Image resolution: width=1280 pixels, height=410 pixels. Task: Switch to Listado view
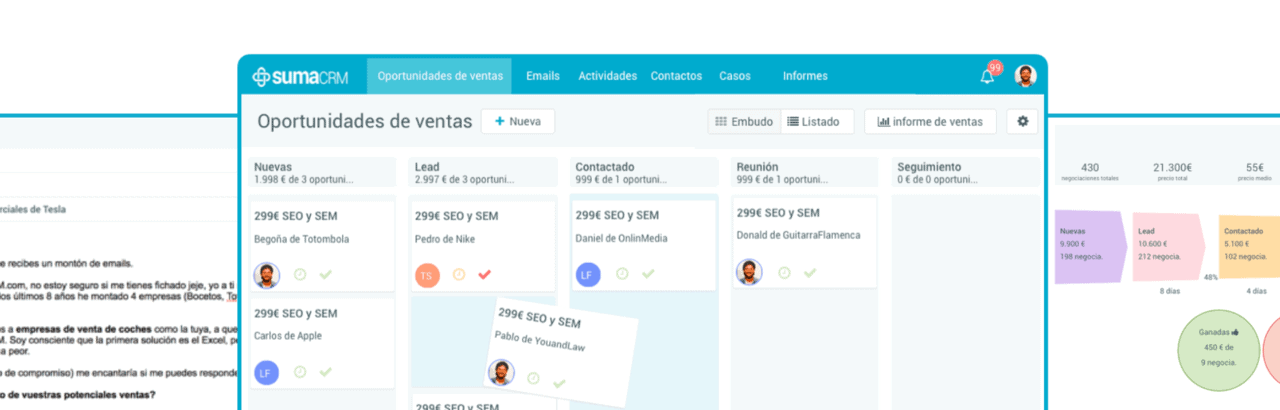(x=816, y=122)
